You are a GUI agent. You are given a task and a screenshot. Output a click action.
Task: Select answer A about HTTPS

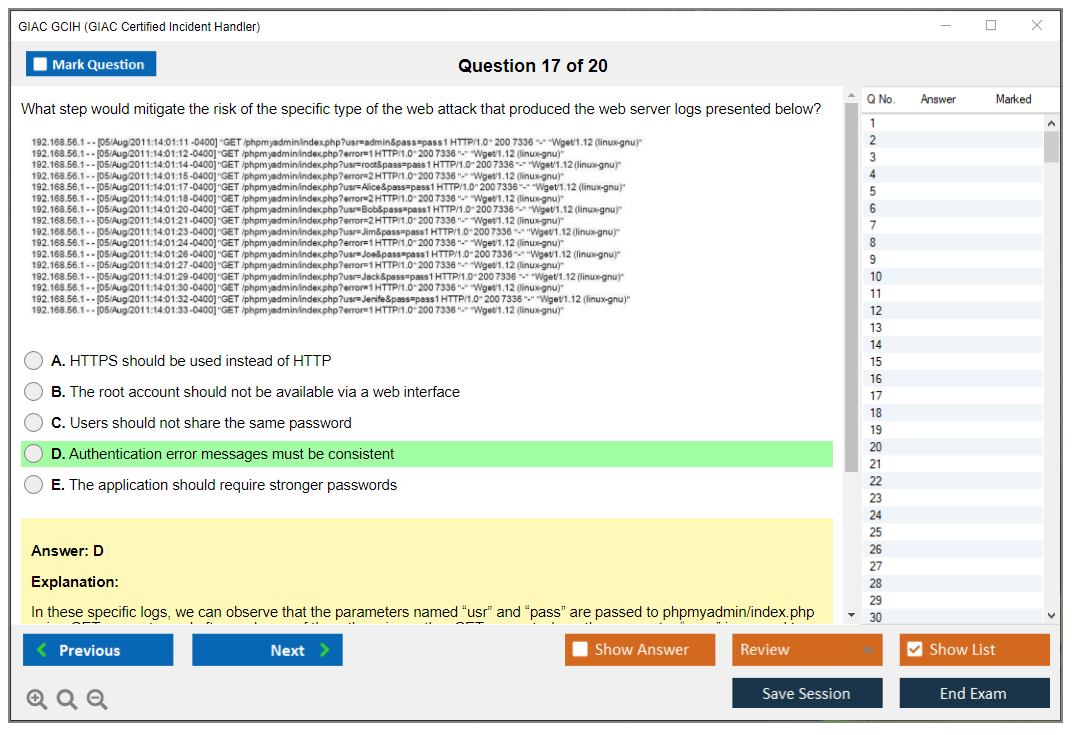(34, 361)
